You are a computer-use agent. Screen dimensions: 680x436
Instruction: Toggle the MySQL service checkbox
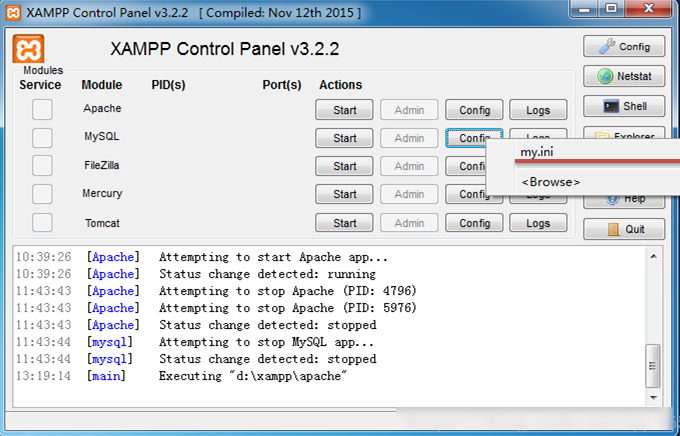pyautogui.click(x=42, y=138)
